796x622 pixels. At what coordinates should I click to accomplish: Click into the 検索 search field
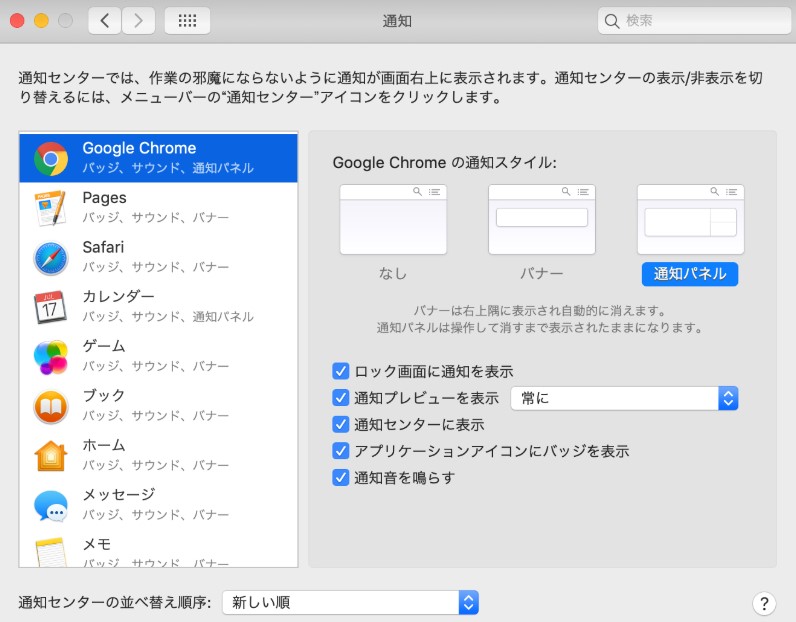coord(694,21)
